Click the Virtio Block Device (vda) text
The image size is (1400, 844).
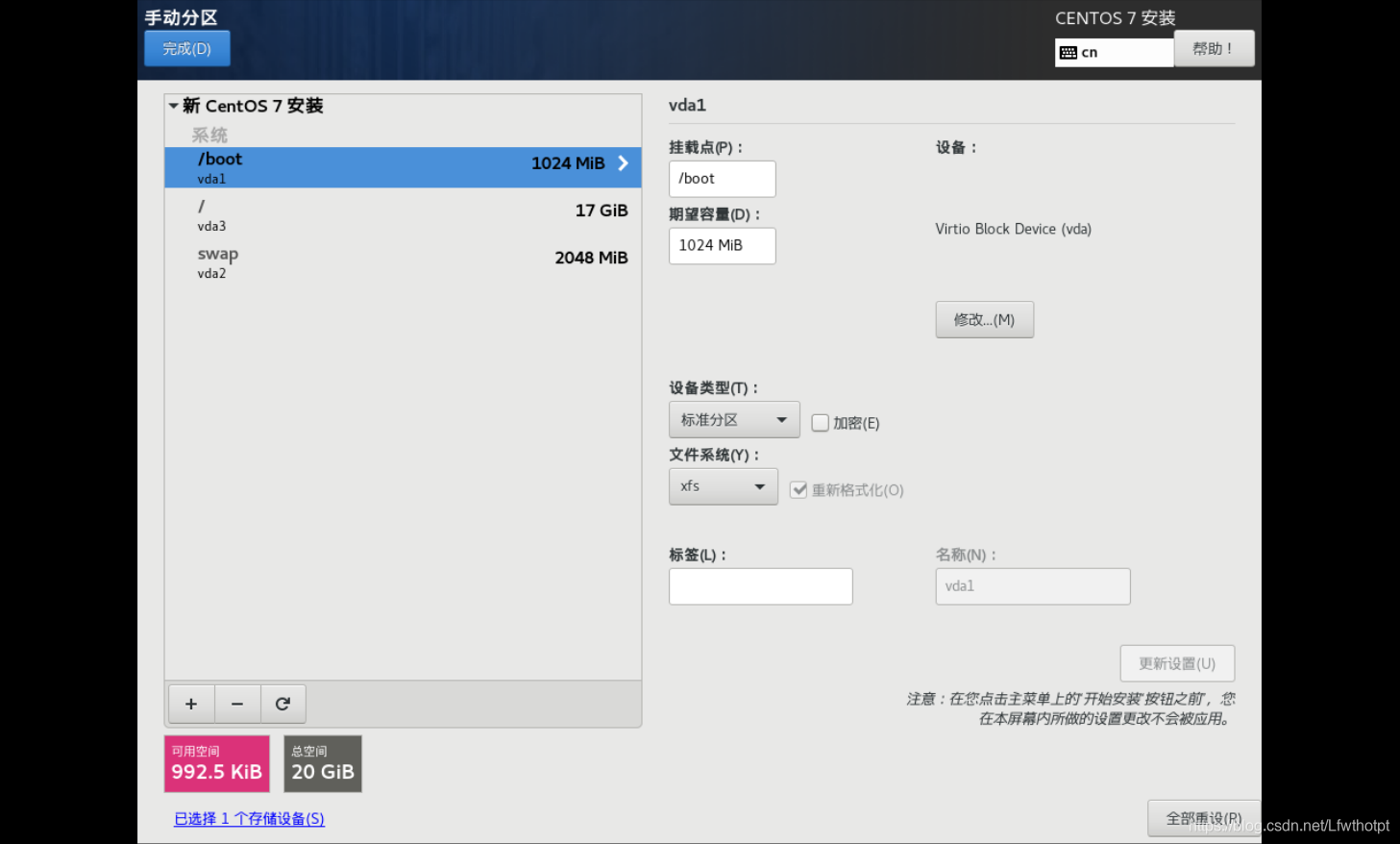[x=1014, y=229]
